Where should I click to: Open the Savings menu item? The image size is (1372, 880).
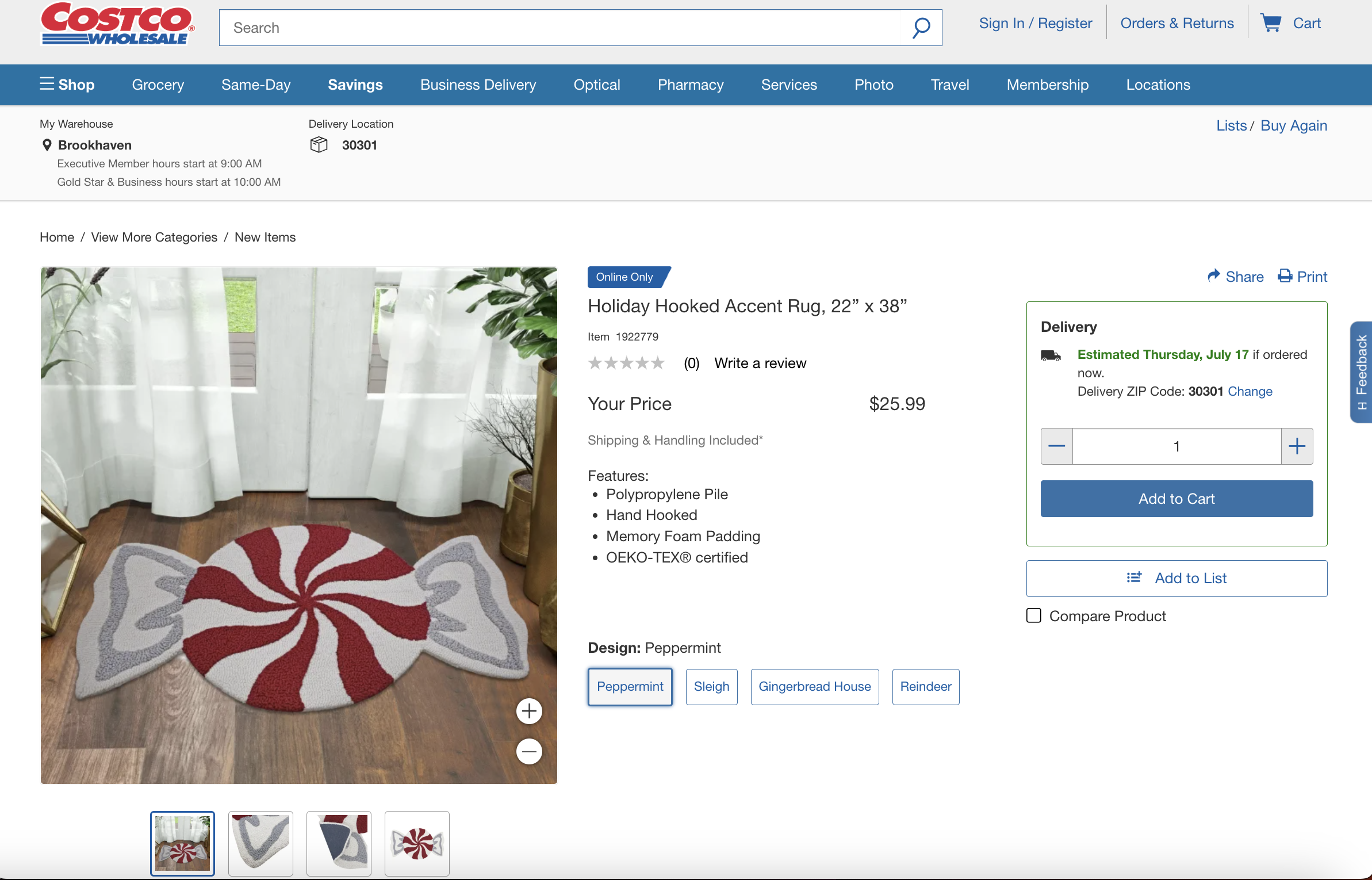coord(355,85)
